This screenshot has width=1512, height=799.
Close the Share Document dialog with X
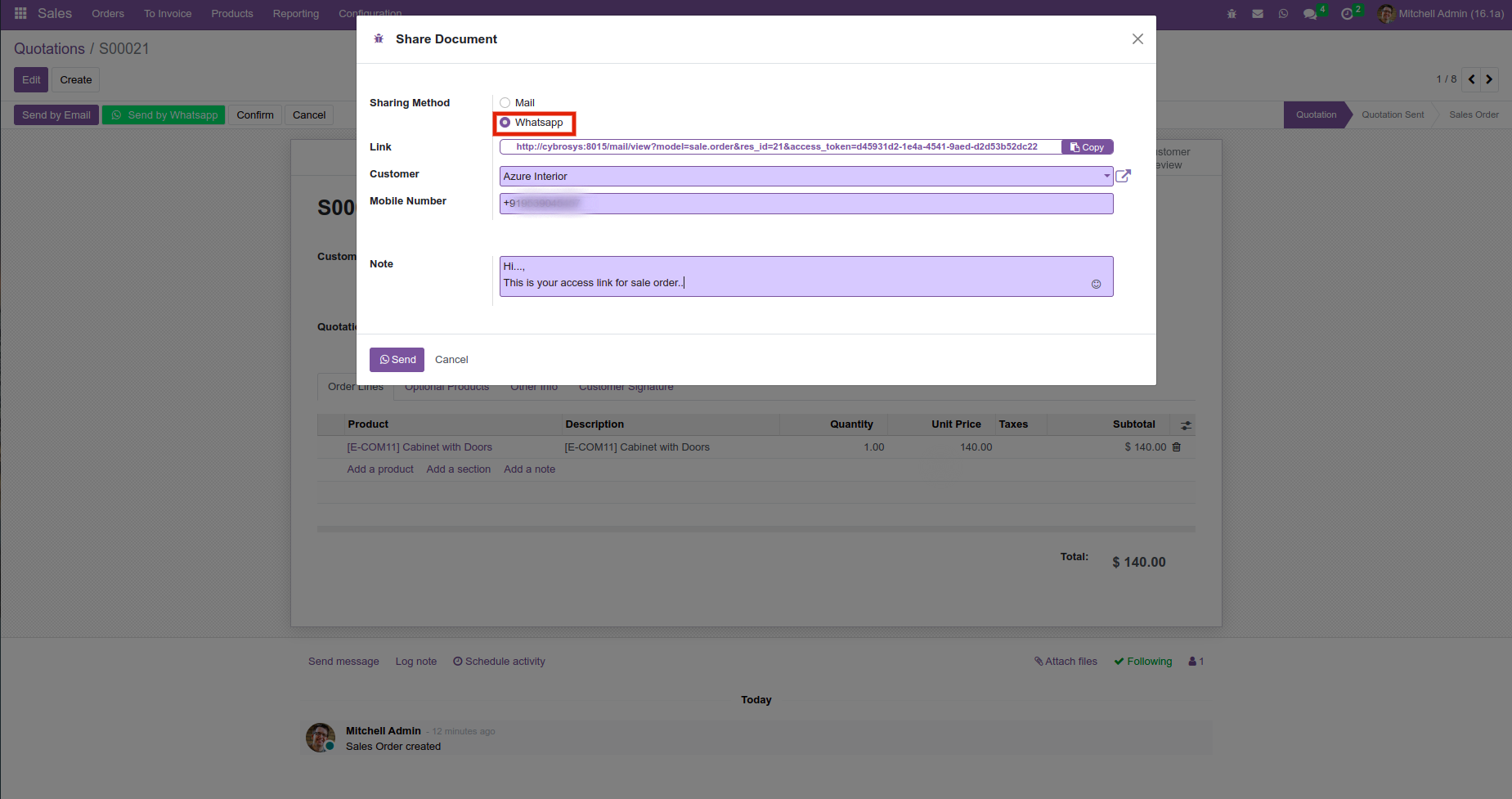pos(1137,39)
